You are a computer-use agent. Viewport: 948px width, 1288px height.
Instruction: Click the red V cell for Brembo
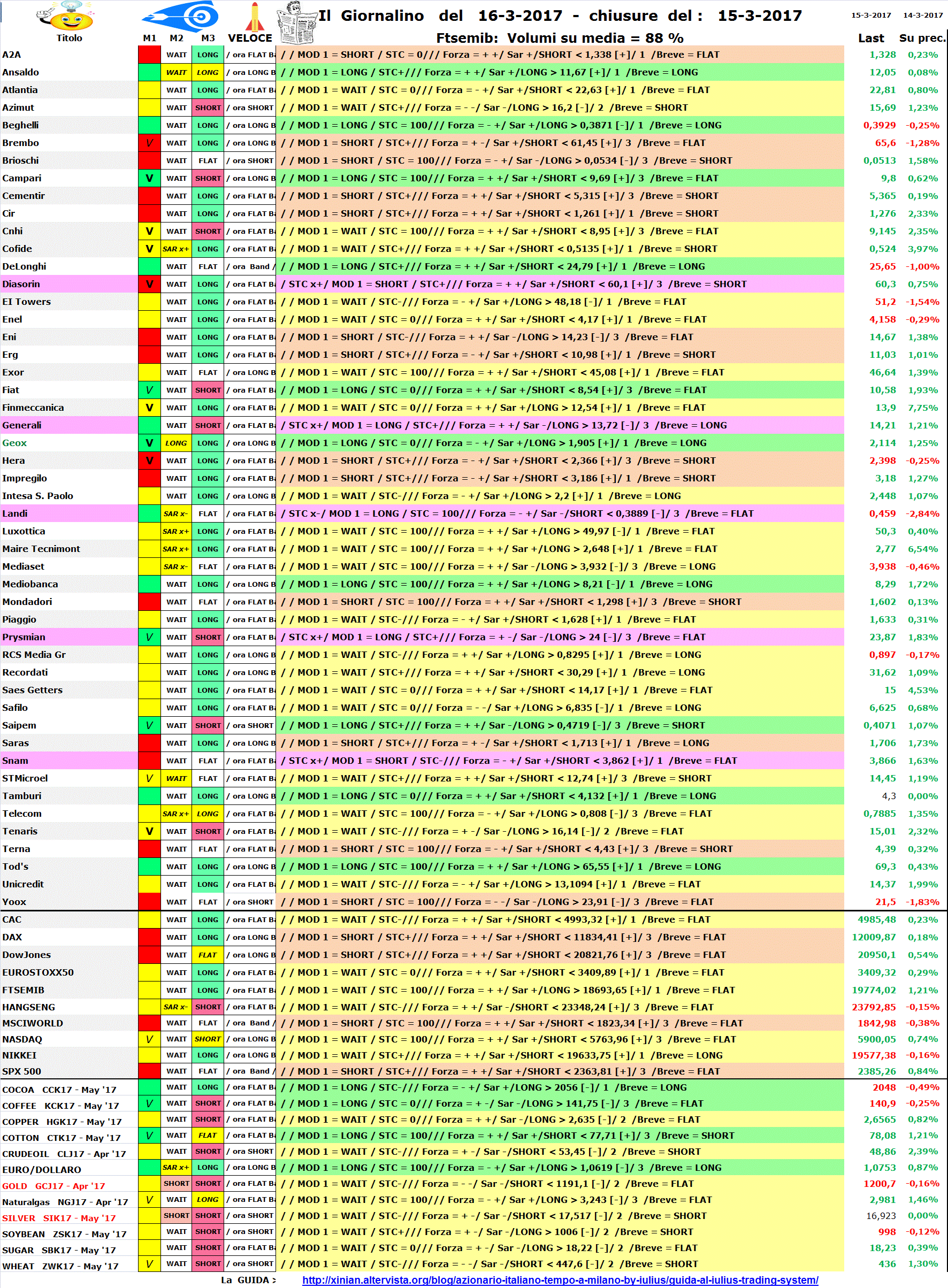pyautogui.click(x=149, y=143)
